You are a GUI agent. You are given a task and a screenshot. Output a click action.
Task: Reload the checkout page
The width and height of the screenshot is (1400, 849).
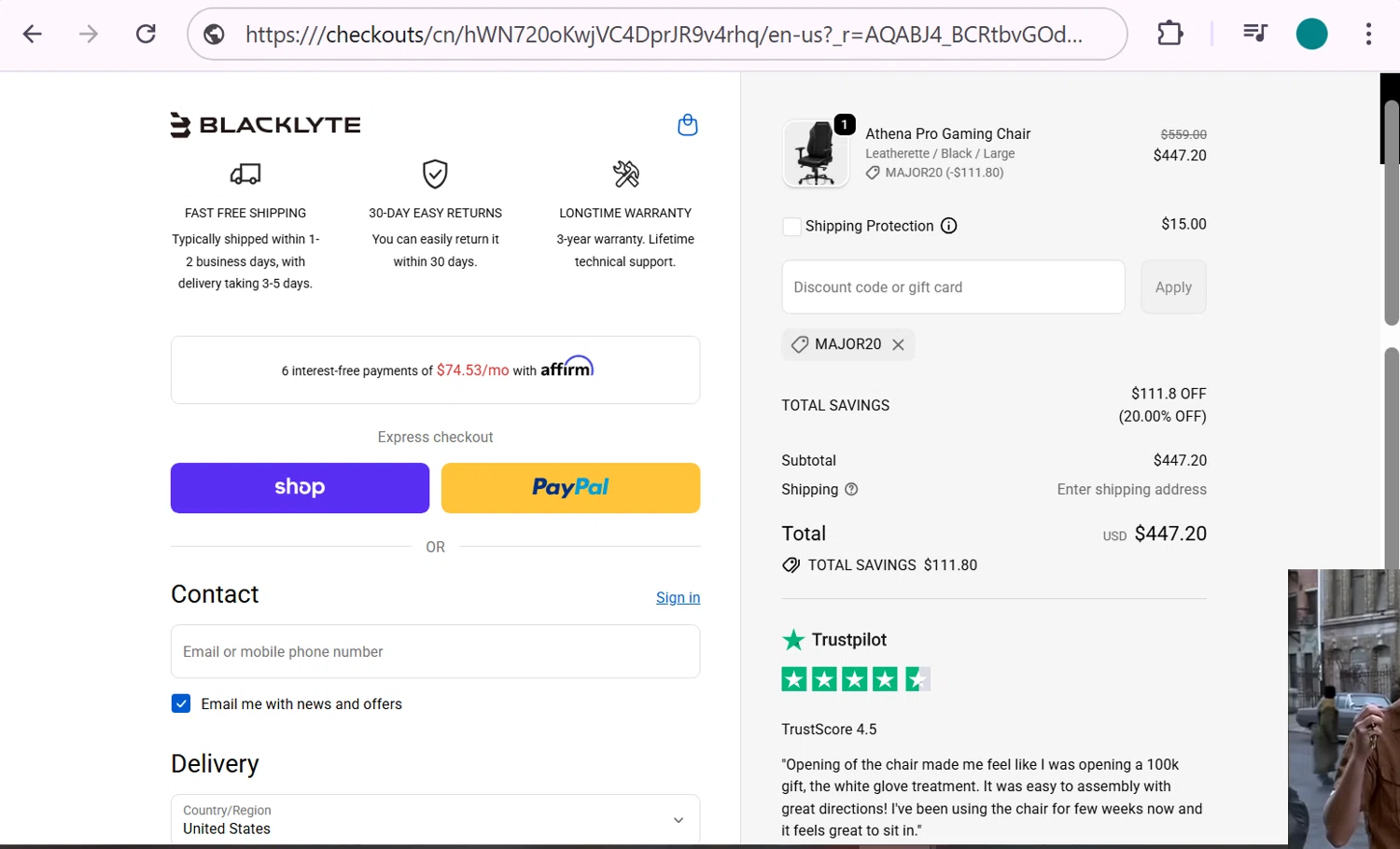146,35
